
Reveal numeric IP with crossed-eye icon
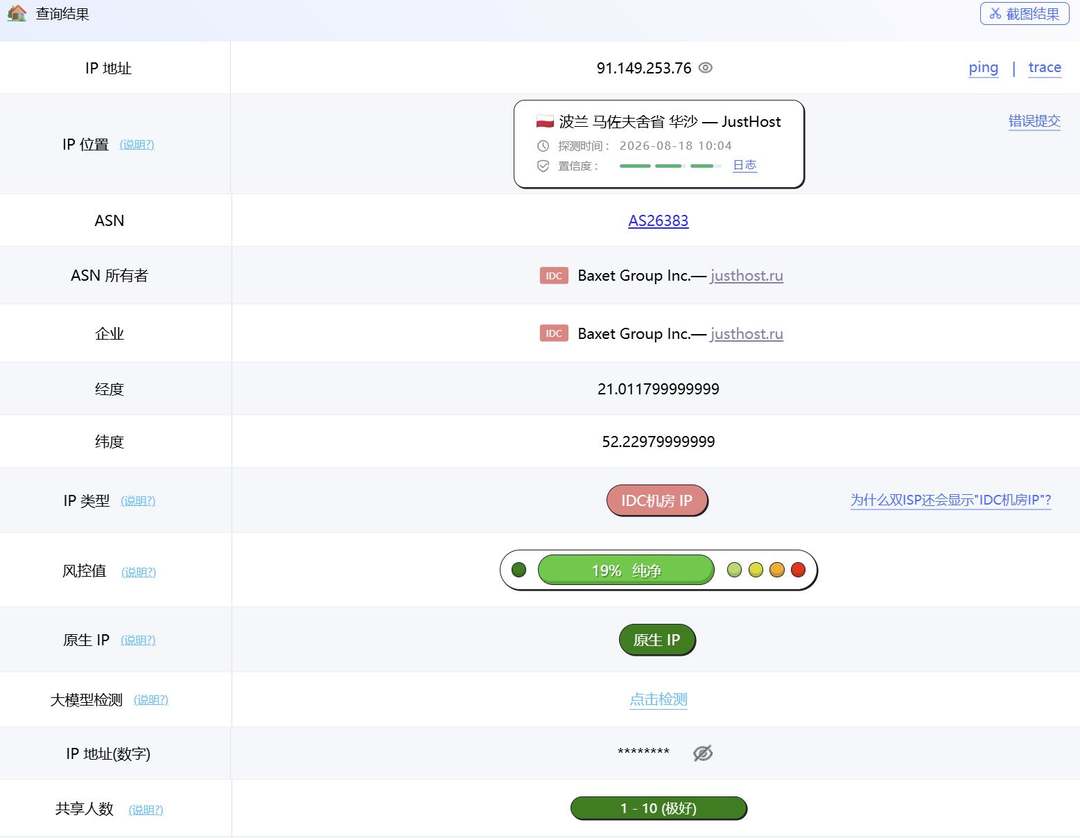pyautogui.click(x=703, y=753)
